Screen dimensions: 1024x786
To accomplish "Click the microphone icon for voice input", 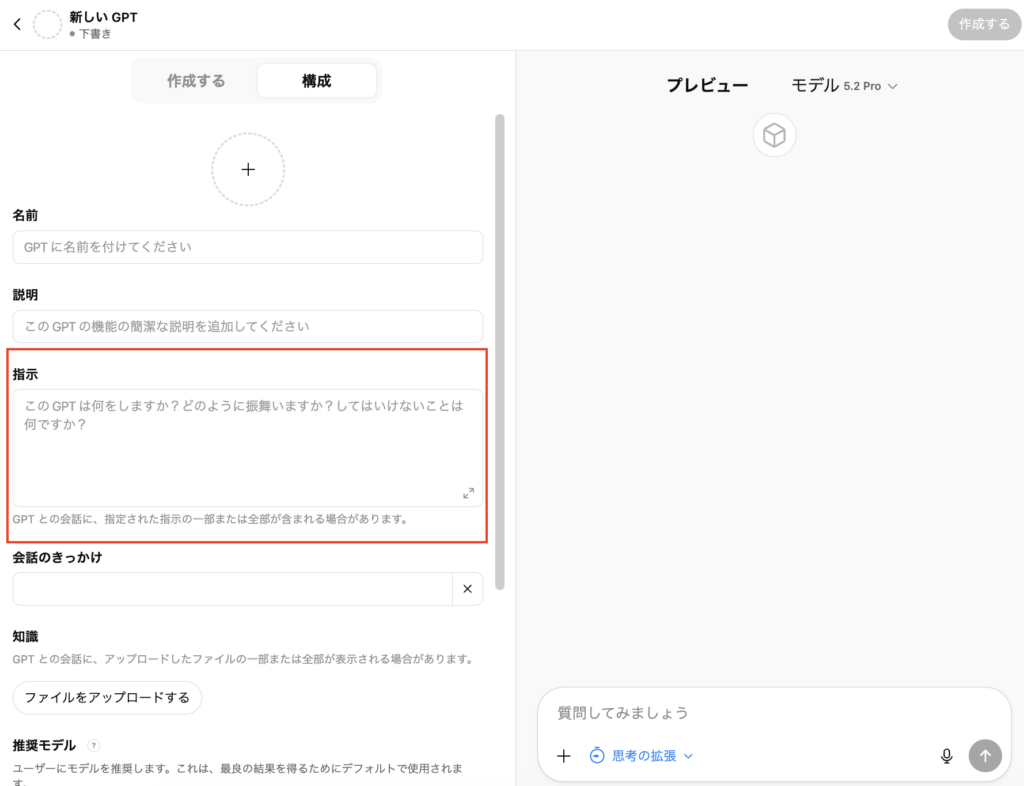I will [x=946, y=756].
